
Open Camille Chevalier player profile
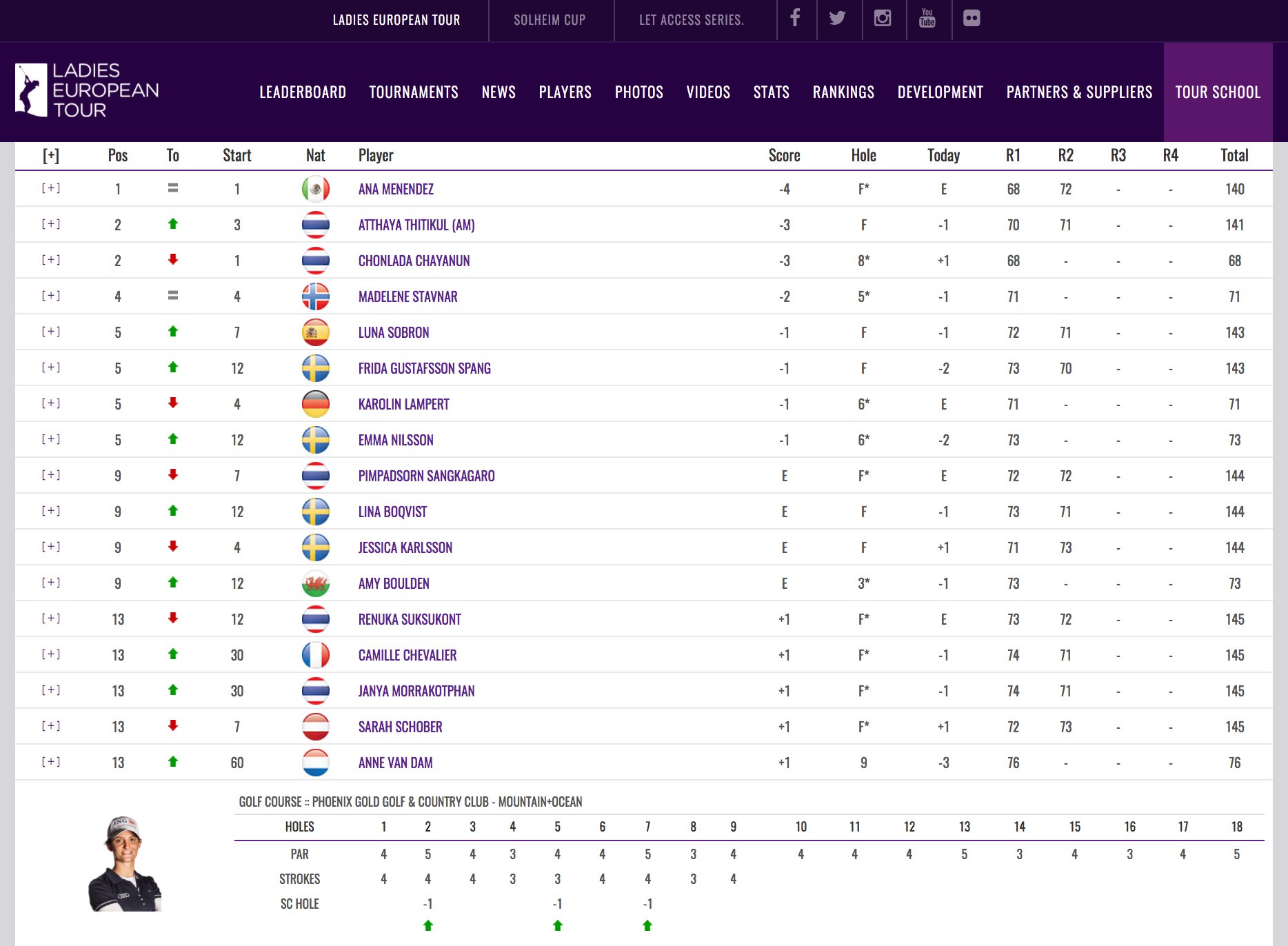pos(407,655)
